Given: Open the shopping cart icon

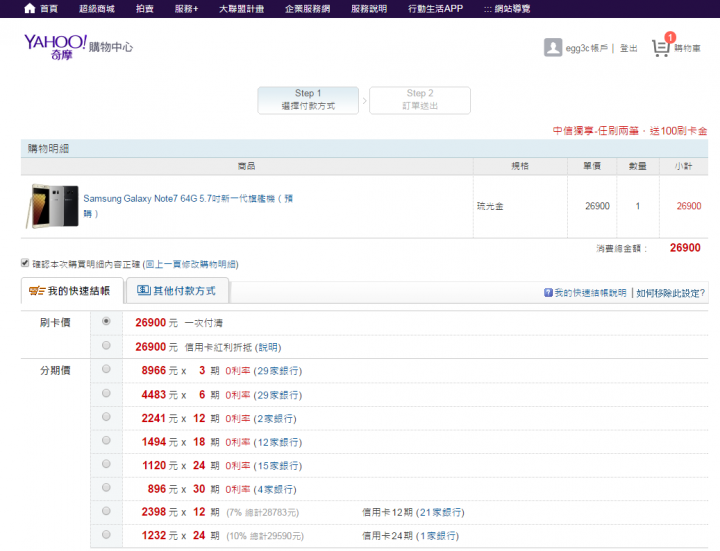Looking at the screenshot, I should [x=660, y=47].
